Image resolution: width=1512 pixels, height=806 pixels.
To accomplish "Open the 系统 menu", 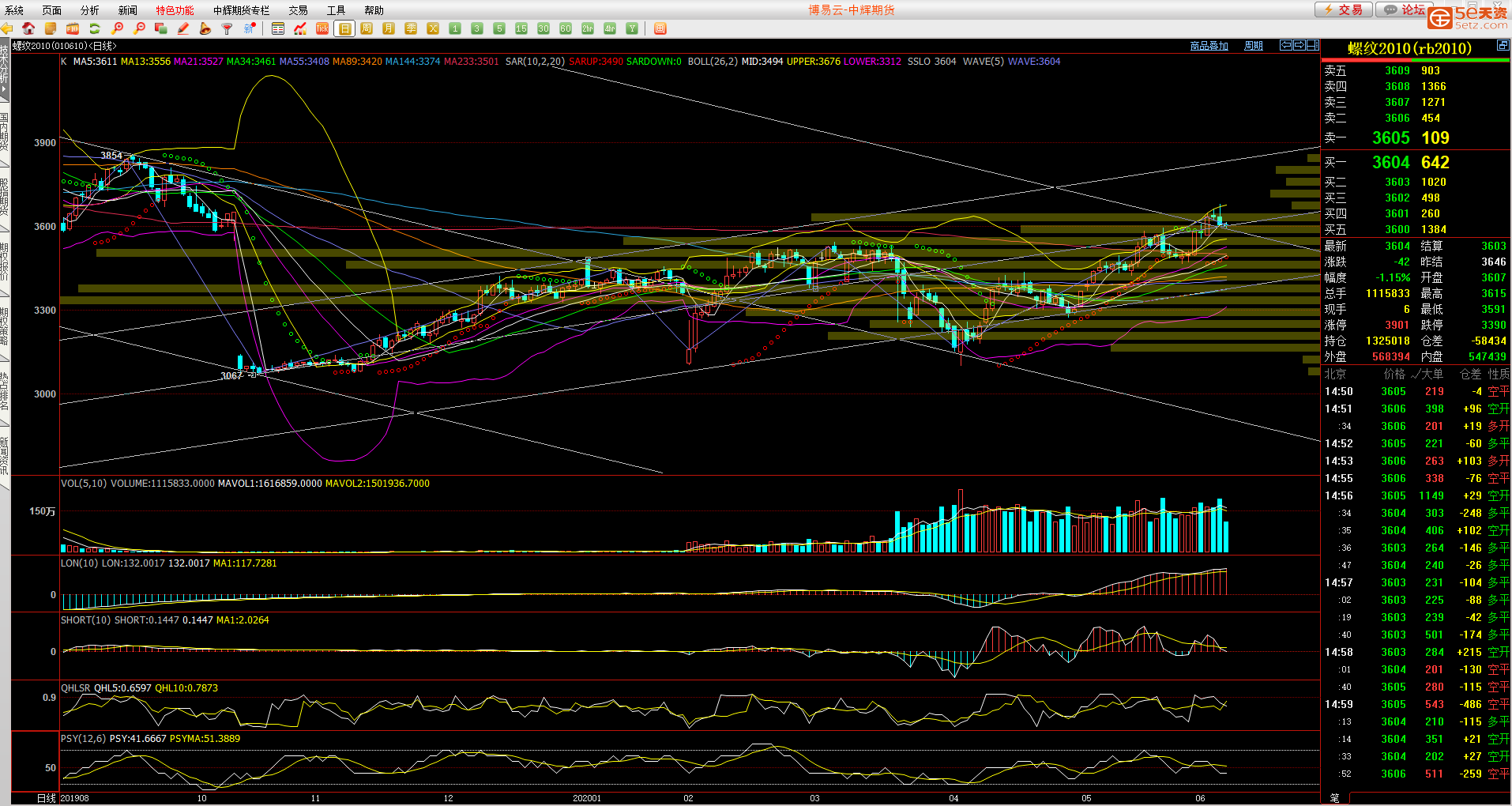I will pos(14,10).
